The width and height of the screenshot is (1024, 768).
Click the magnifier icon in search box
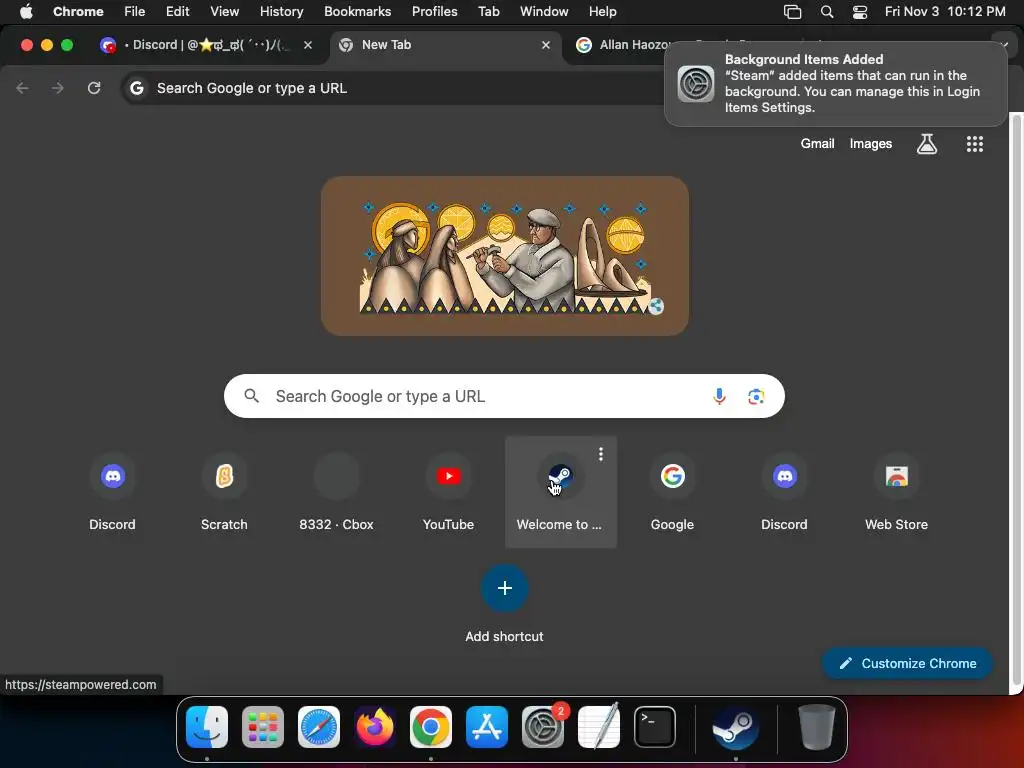pyautogui.click(x=251, y=396)
